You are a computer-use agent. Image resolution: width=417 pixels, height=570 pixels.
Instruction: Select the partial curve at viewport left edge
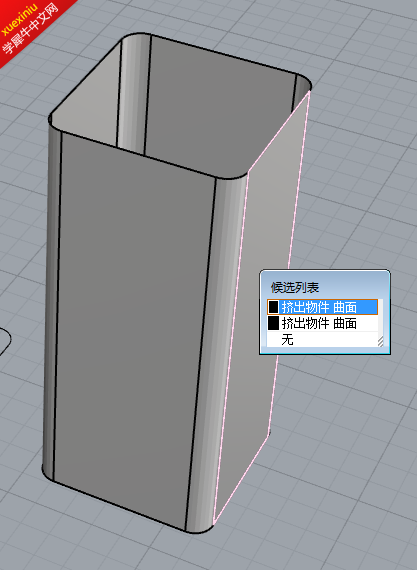(5, 340)
